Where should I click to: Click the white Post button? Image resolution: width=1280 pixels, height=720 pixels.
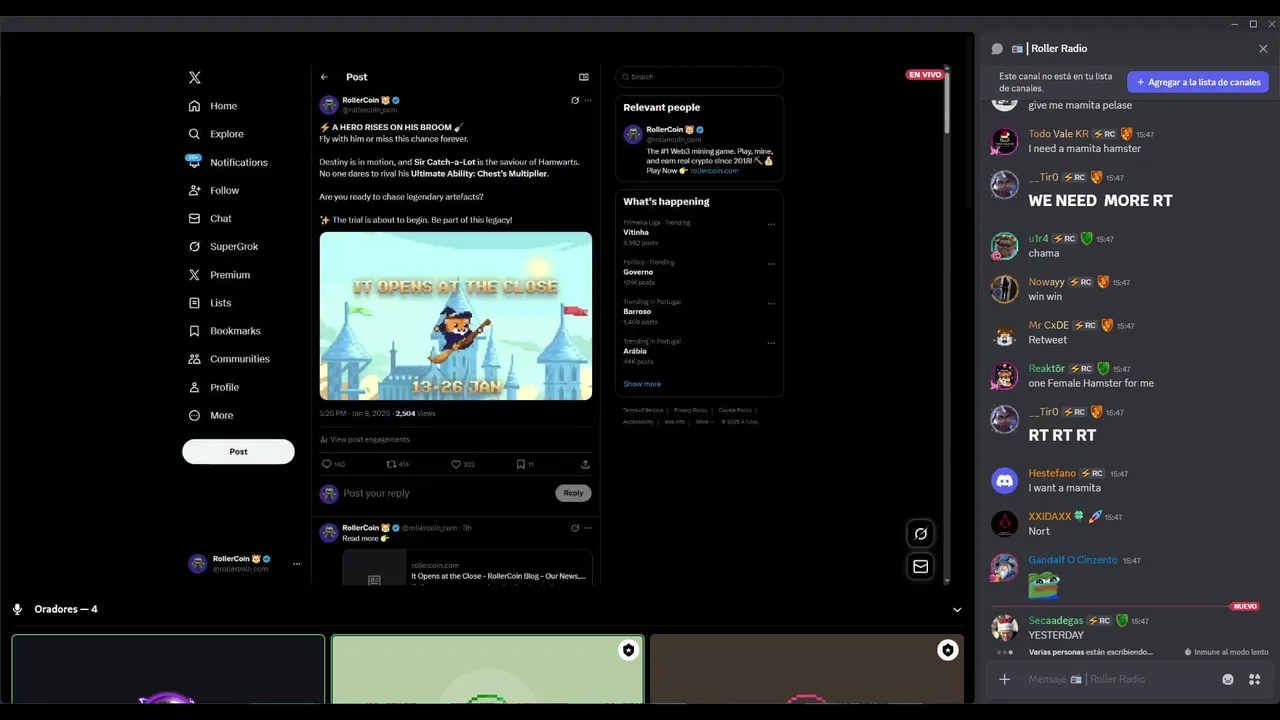(238, 451)
